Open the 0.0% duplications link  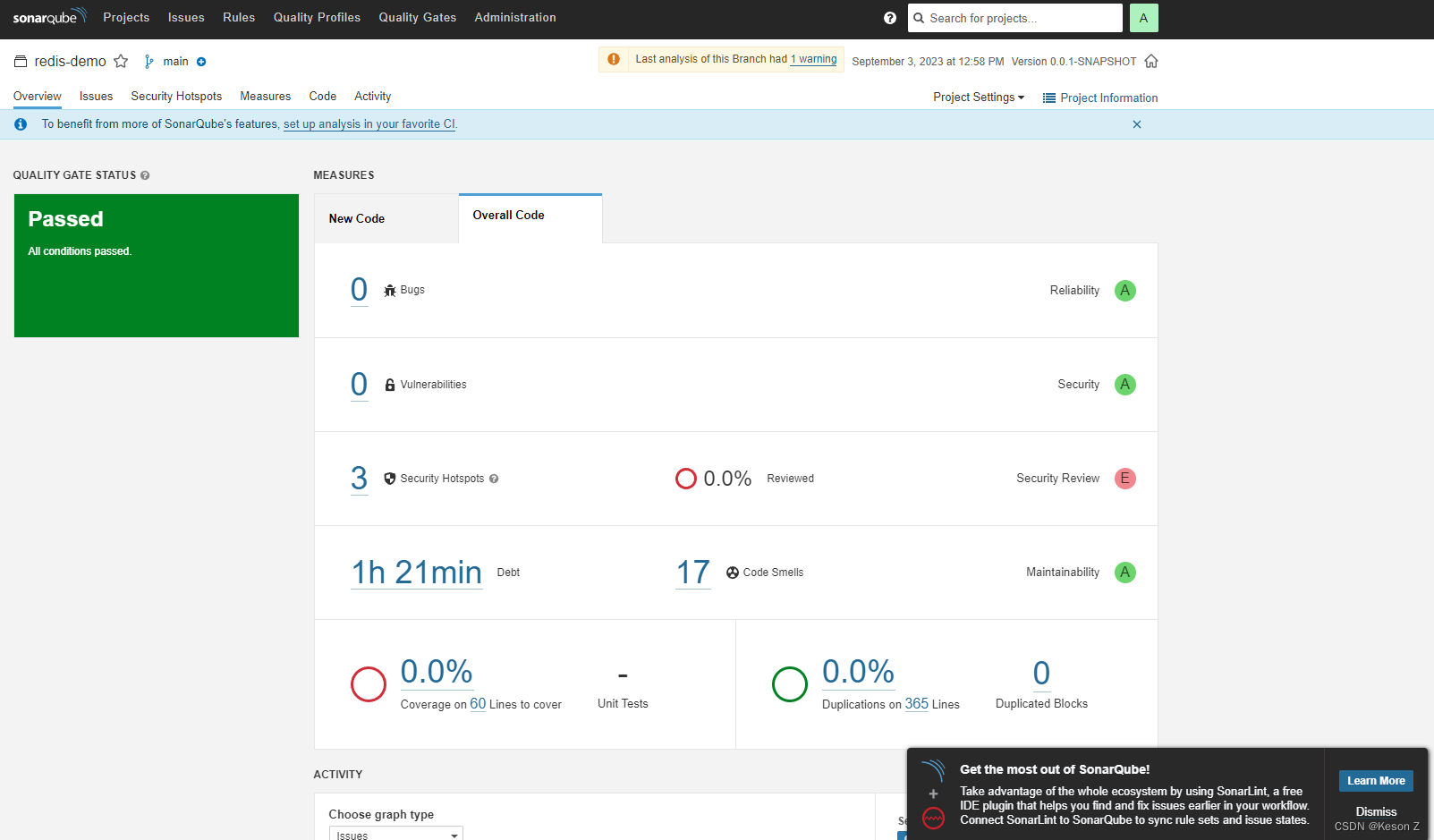[859, 672]
